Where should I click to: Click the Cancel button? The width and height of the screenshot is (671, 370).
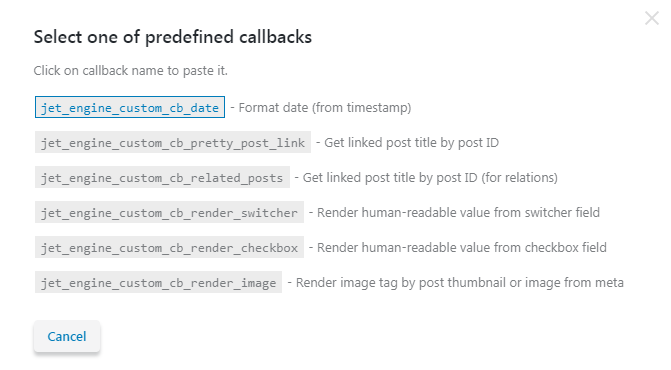point(67,336)
